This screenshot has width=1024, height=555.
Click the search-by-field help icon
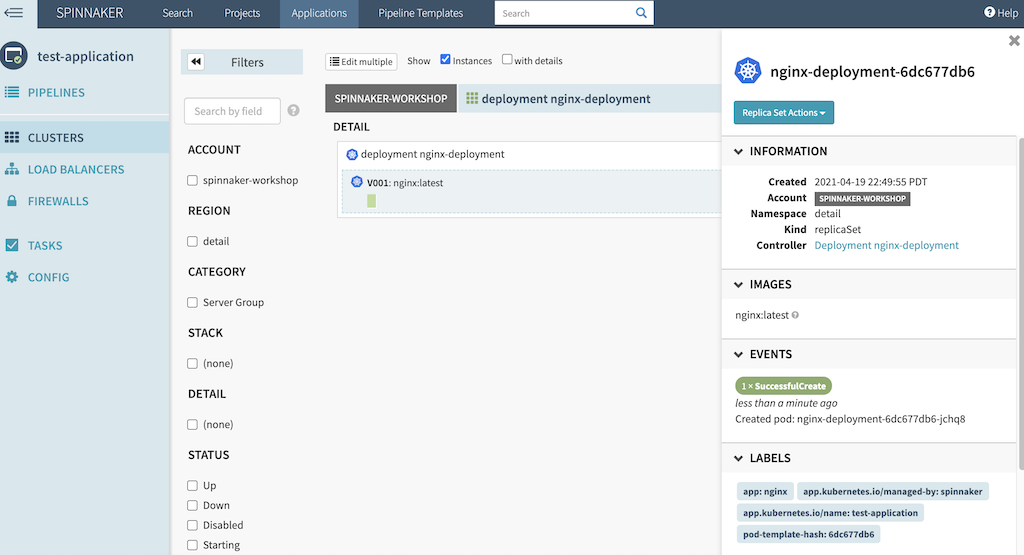pos(293,110)
